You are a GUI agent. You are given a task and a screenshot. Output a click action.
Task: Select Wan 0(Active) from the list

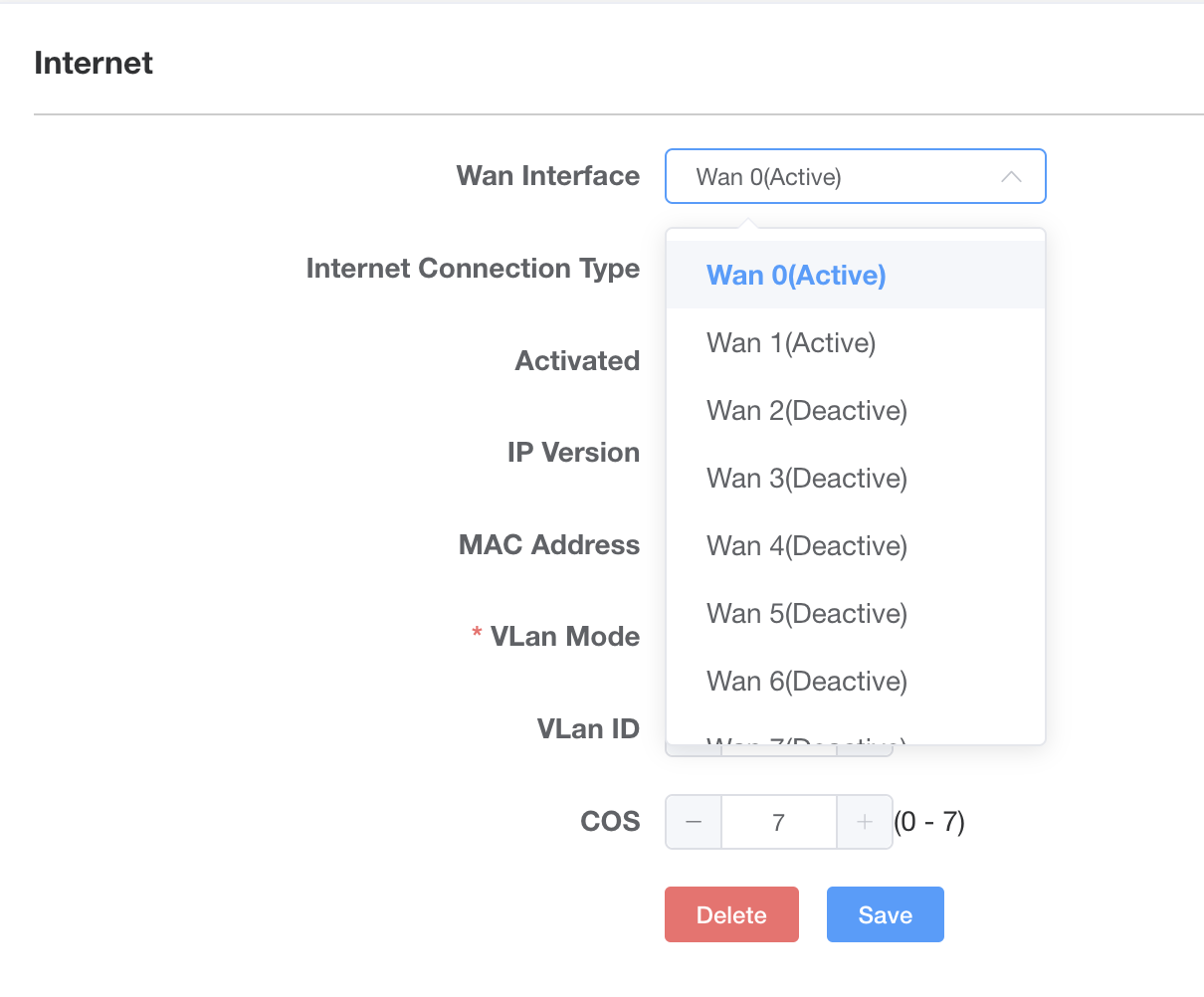pyautogui.click(x=796, y=276)
